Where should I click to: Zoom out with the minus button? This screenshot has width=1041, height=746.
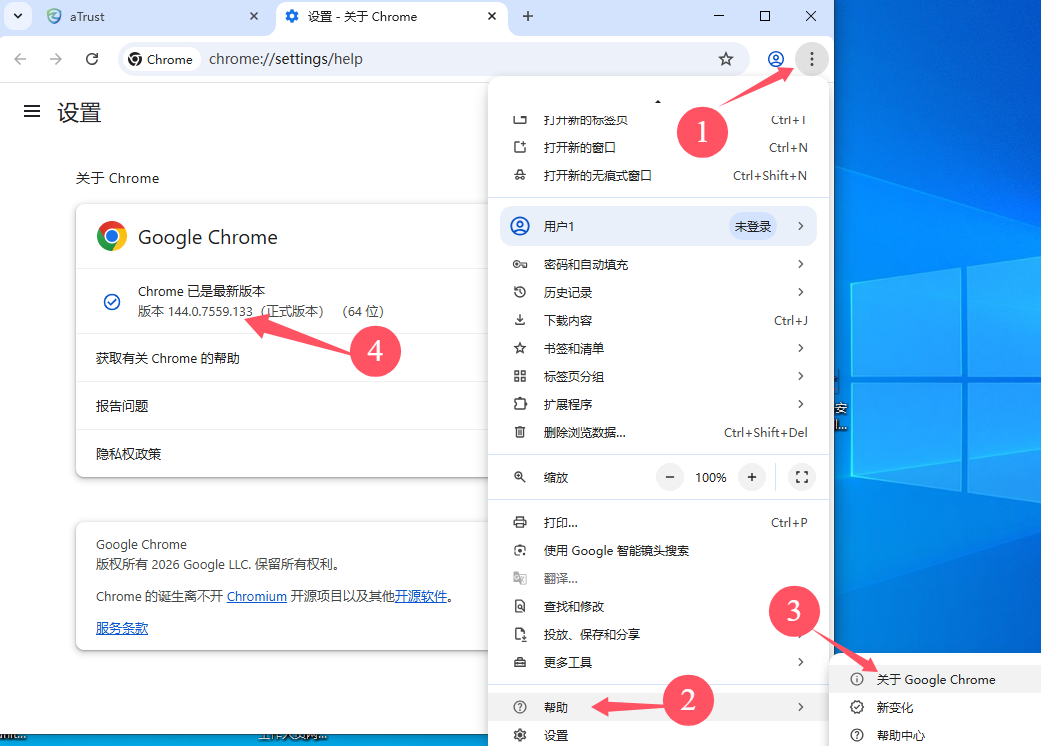point(669,477)
